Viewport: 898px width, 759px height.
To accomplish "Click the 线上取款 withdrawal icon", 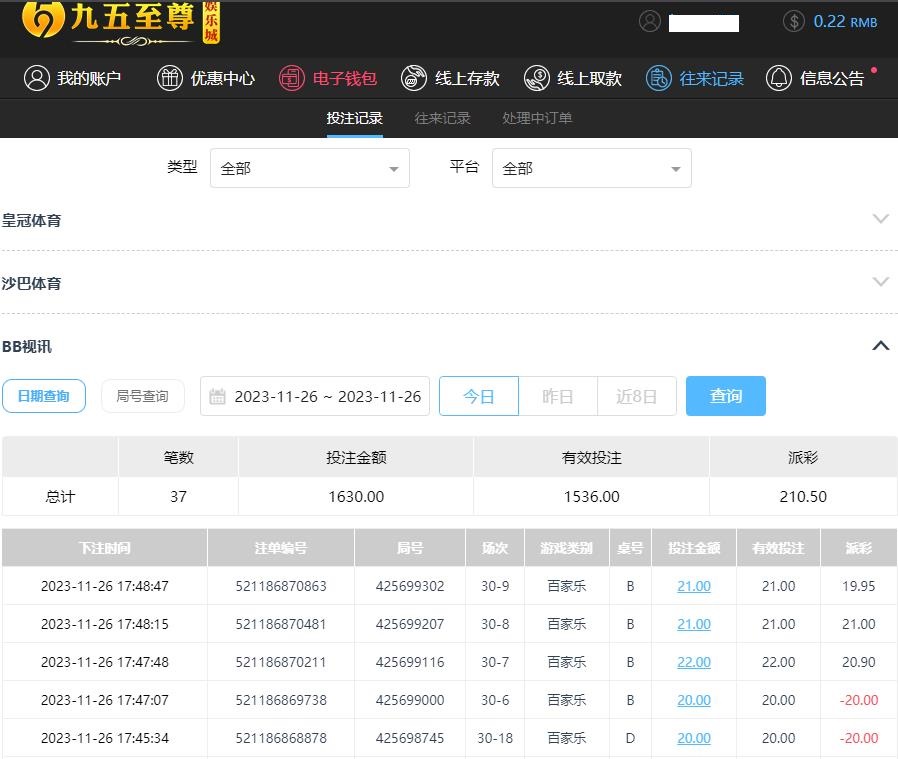I will [x=537, y=78].
